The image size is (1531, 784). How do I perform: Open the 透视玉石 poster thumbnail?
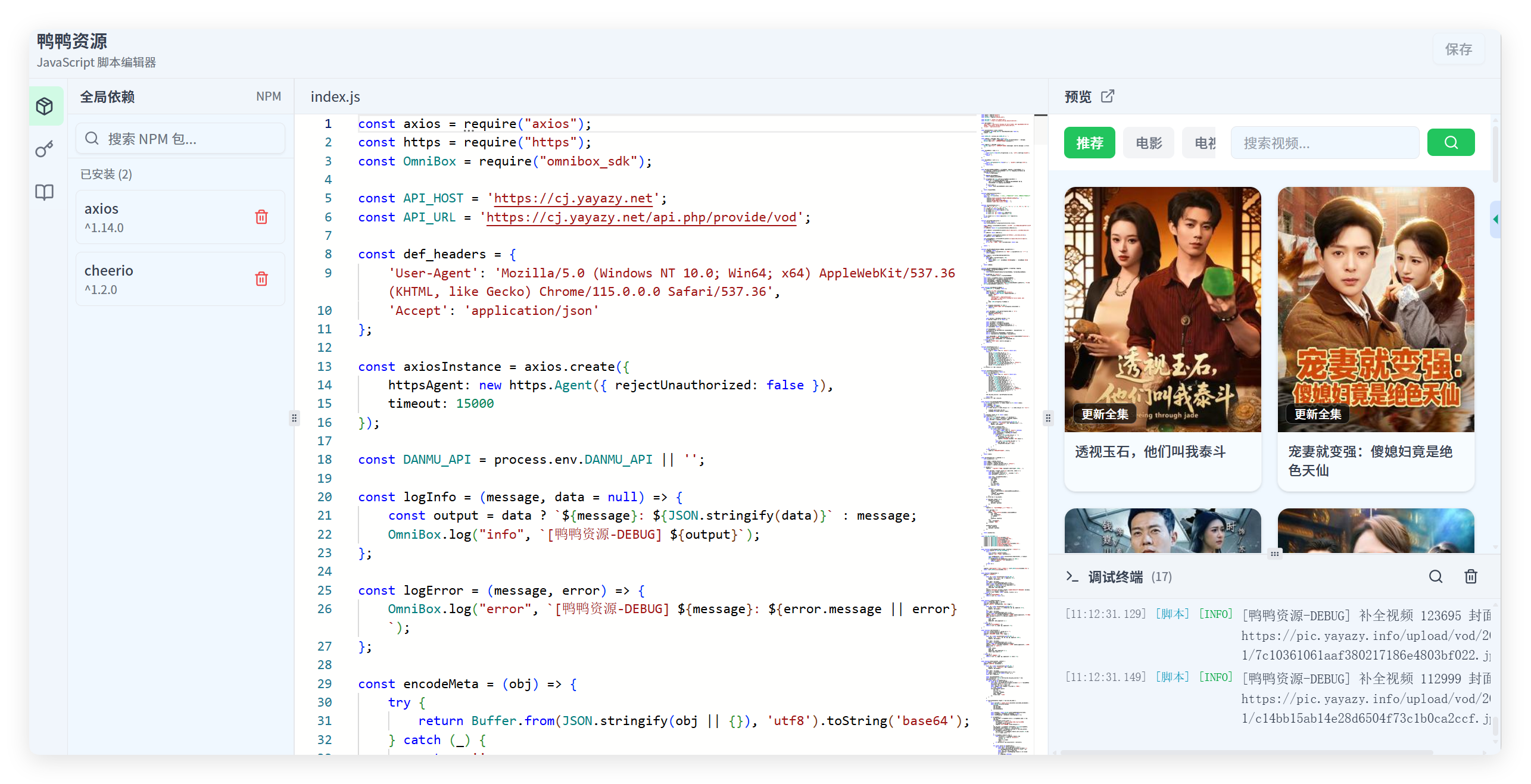pos(1162,309)
